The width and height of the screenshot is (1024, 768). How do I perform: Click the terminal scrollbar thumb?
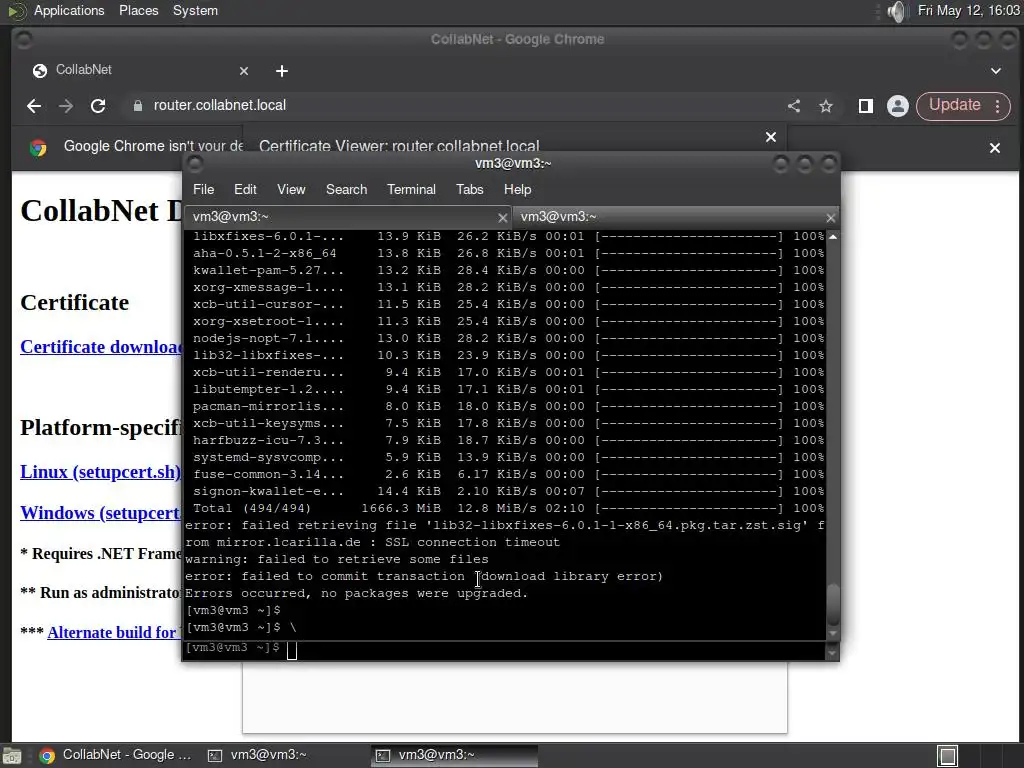tap(833, 605)
